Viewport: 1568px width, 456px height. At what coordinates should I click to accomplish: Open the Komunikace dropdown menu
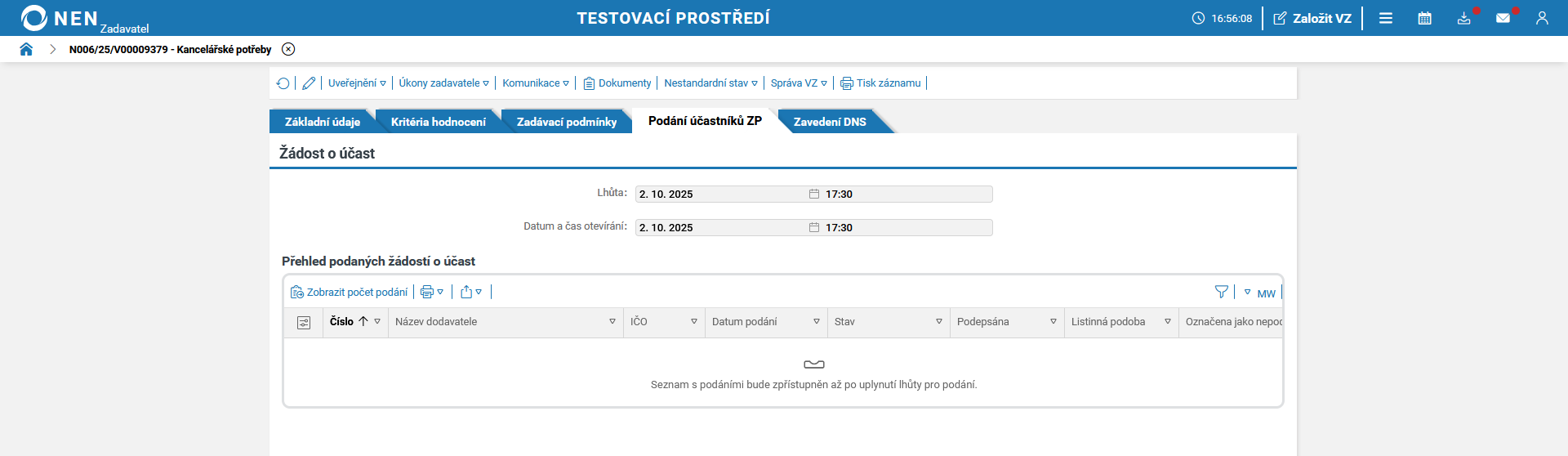[x=536, y=83]
